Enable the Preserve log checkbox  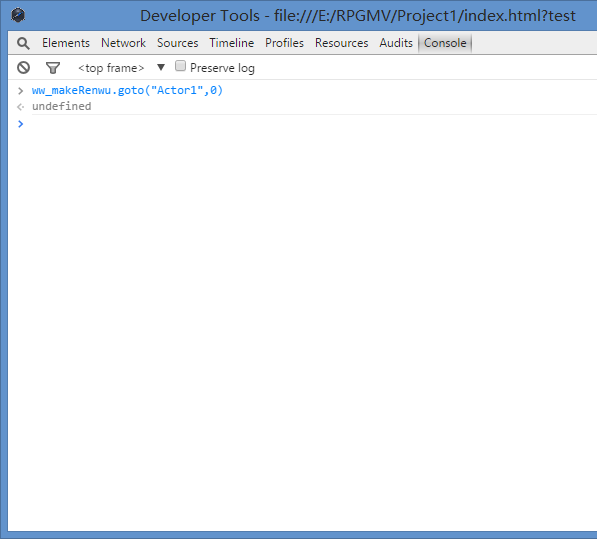point(180,66)
